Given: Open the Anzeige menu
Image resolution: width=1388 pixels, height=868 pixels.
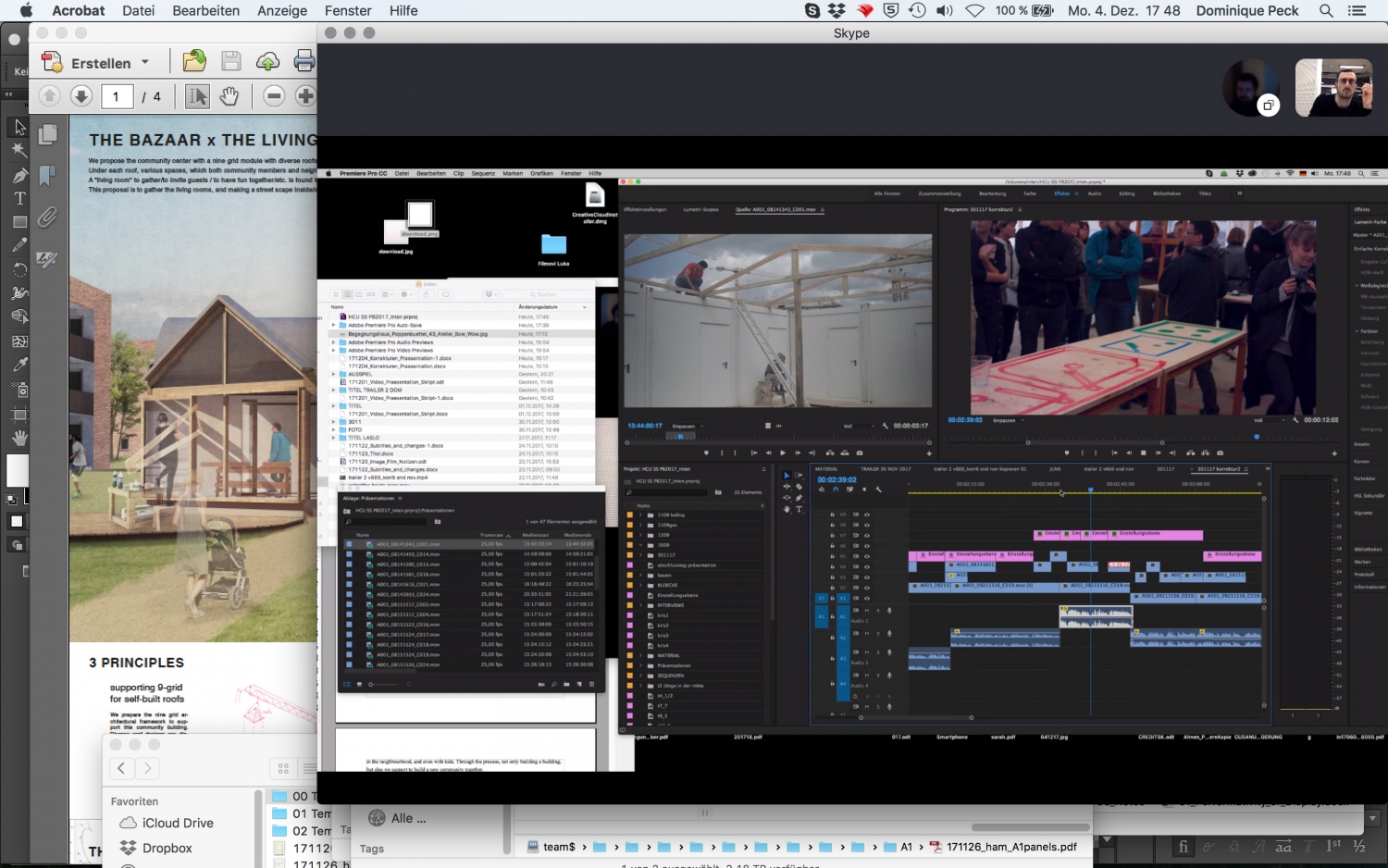Looking at the screenshot, I should [282, 11].
